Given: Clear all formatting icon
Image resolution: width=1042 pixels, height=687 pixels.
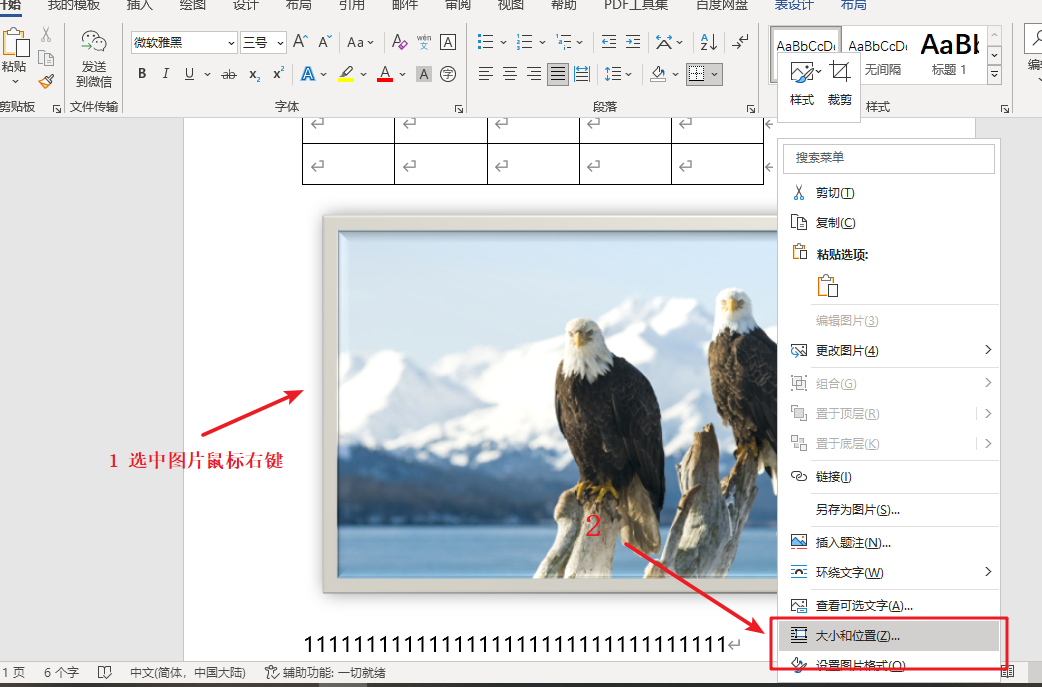Looking at the screenshot, I should (x=399, y=43).
